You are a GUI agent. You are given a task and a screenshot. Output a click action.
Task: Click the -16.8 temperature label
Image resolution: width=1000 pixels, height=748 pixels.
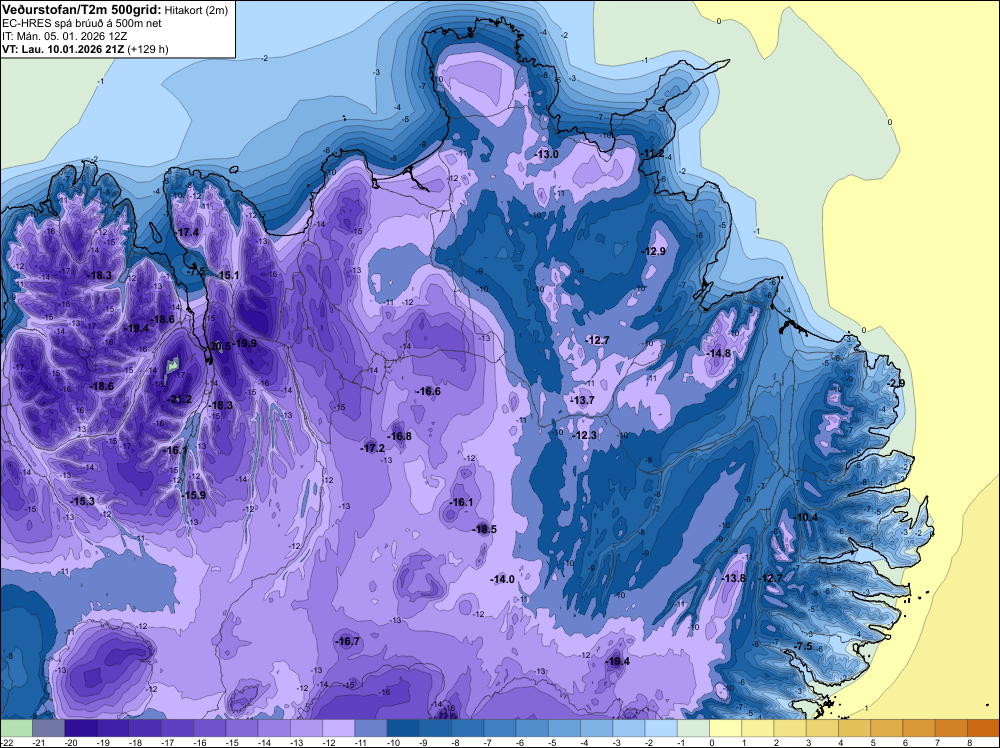click(x=399, y=436)
